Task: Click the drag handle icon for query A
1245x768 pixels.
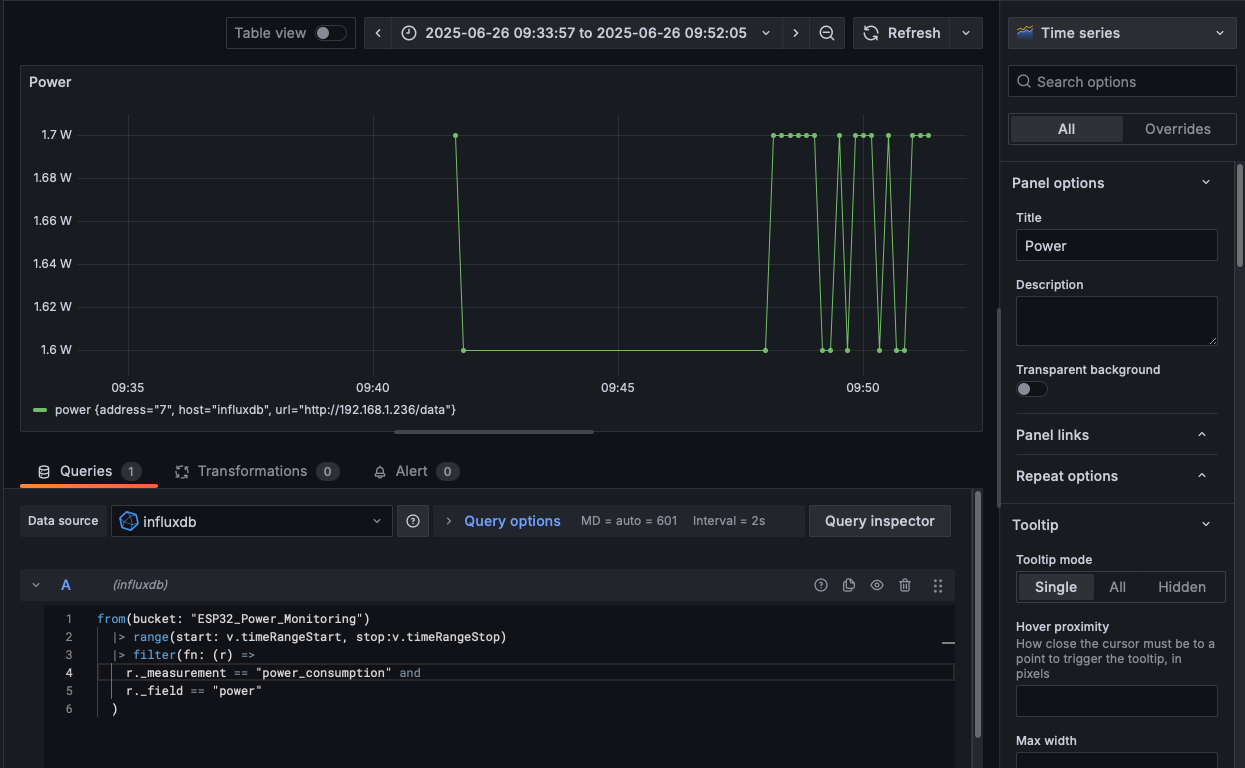Action: pos(938,585)
